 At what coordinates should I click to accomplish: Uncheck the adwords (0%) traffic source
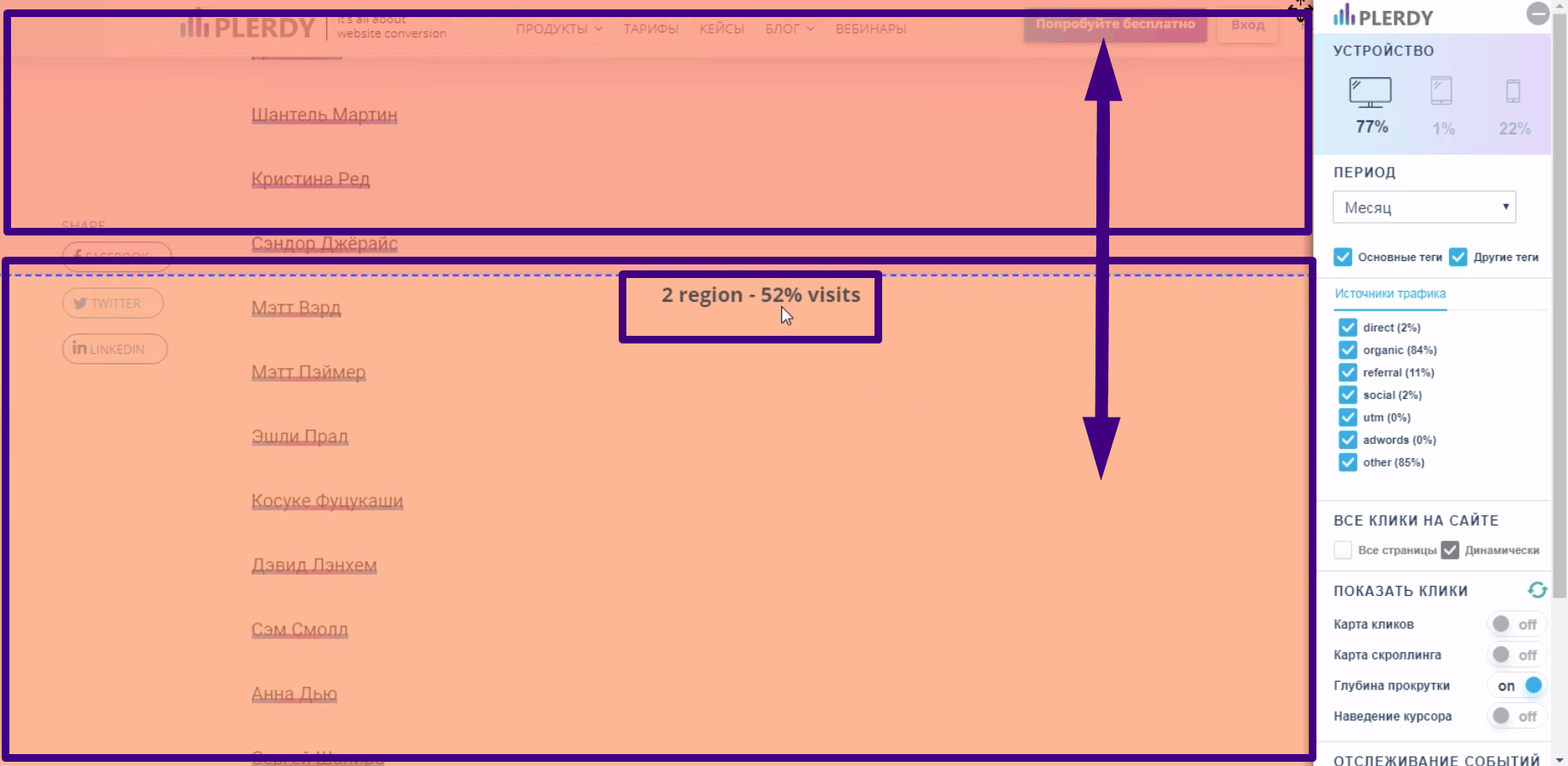tap(1348, 440)
